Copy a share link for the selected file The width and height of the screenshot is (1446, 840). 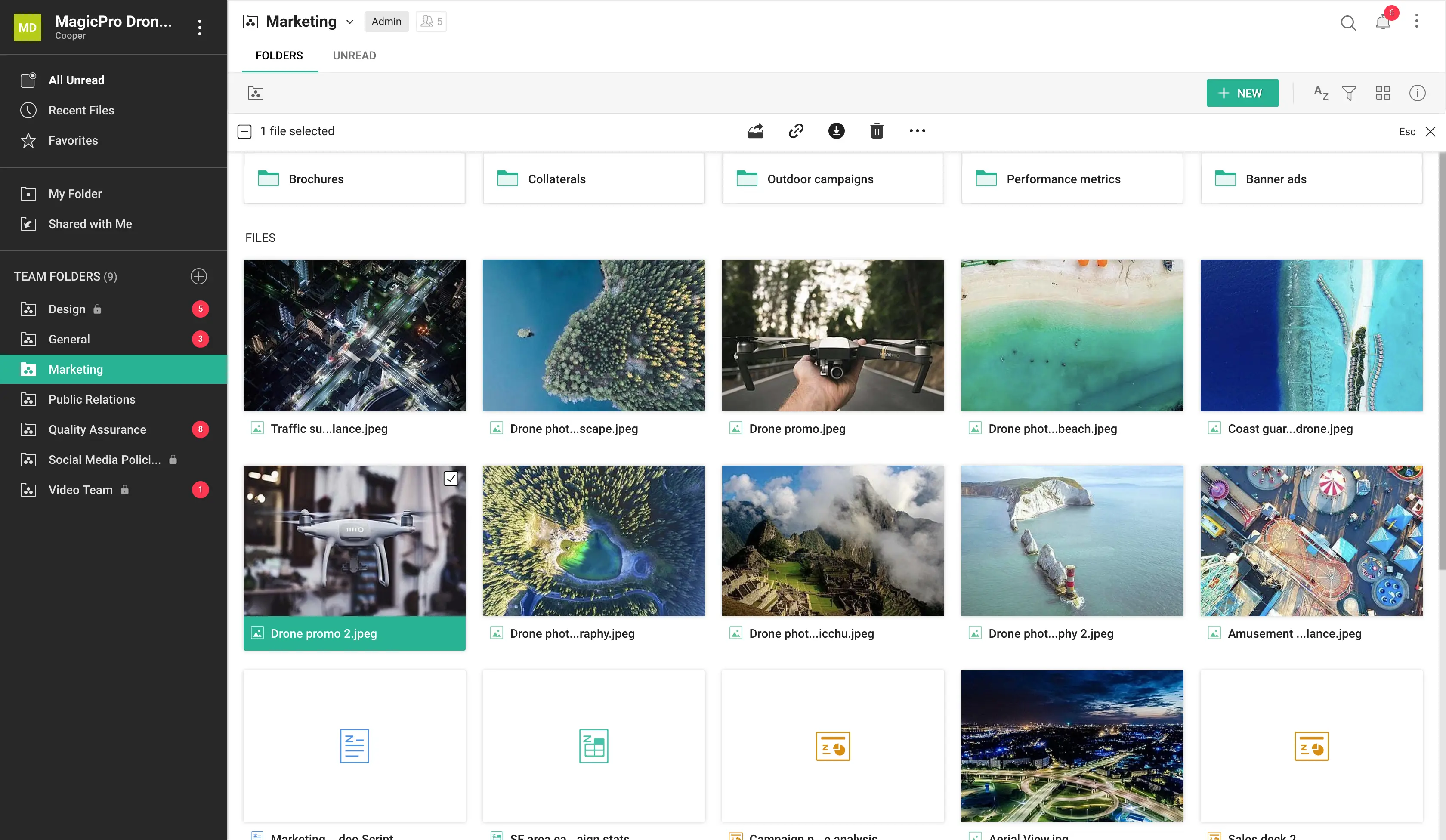pyautogui.click(x=796, y=131)
